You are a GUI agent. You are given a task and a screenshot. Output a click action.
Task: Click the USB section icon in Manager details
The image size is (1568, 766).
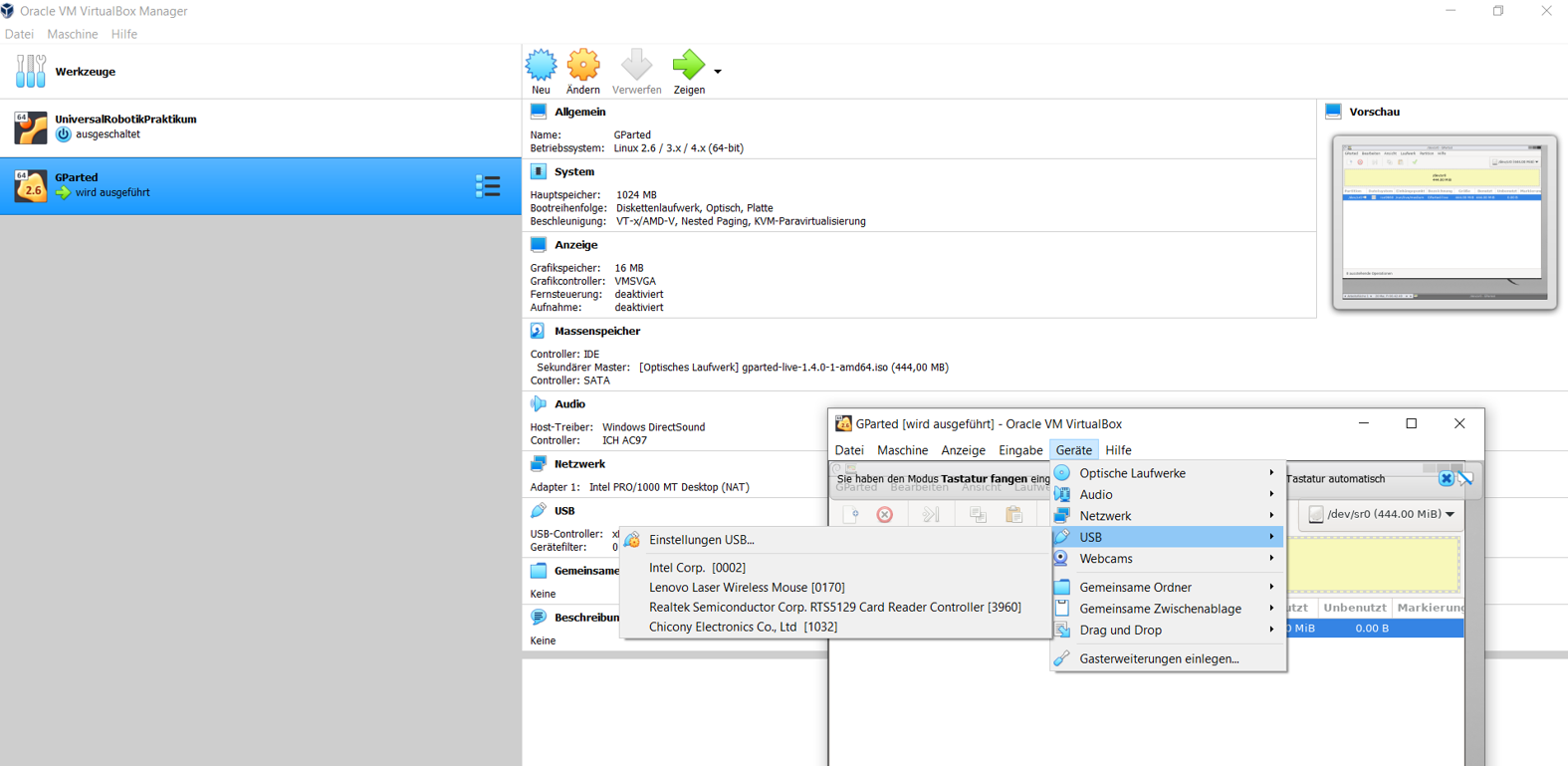pyautogui.click(x=539, y=510)
